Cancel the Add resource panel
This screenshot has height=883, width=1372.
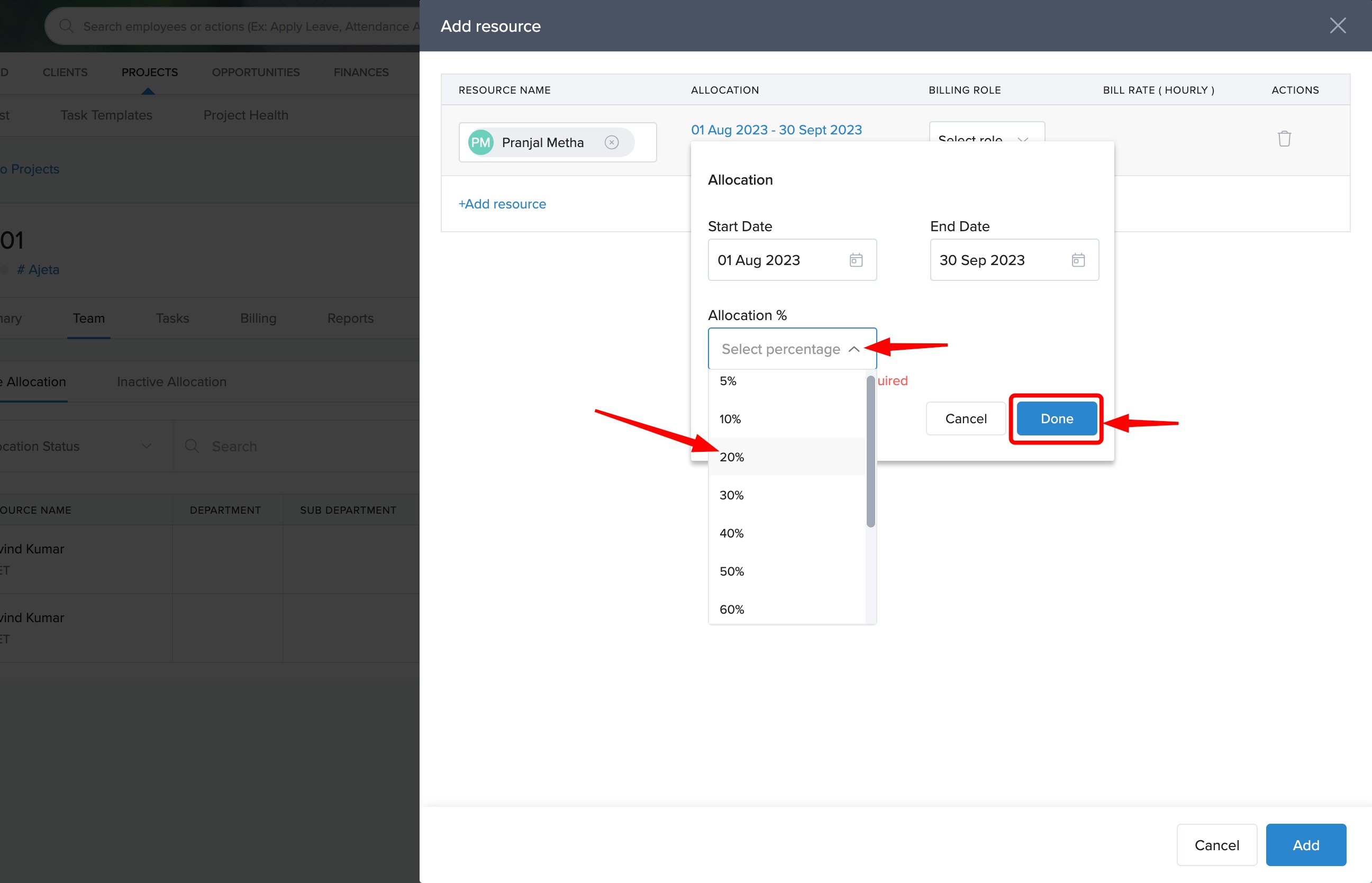point(1216,844)
